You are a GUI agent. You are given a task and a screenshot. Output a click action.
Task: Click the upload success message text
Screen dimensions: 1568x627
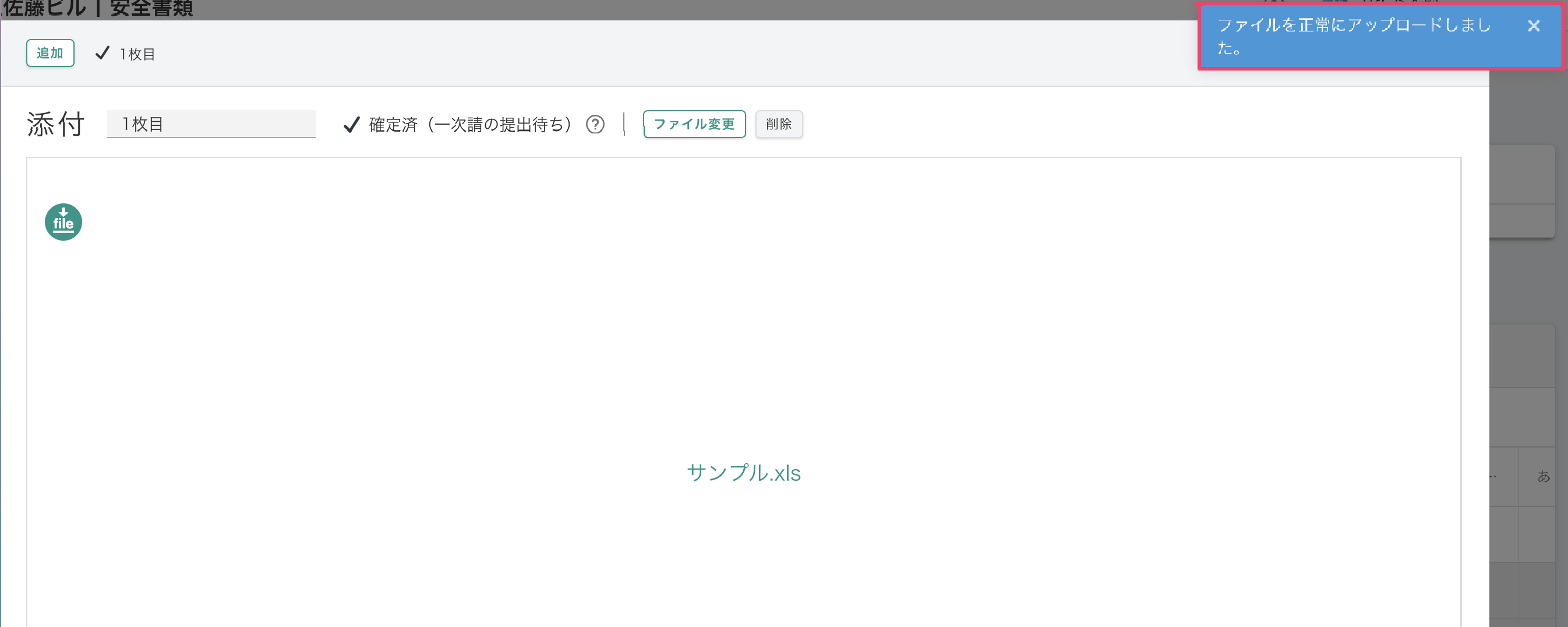pyautogui.click(x=1354, y=36)
